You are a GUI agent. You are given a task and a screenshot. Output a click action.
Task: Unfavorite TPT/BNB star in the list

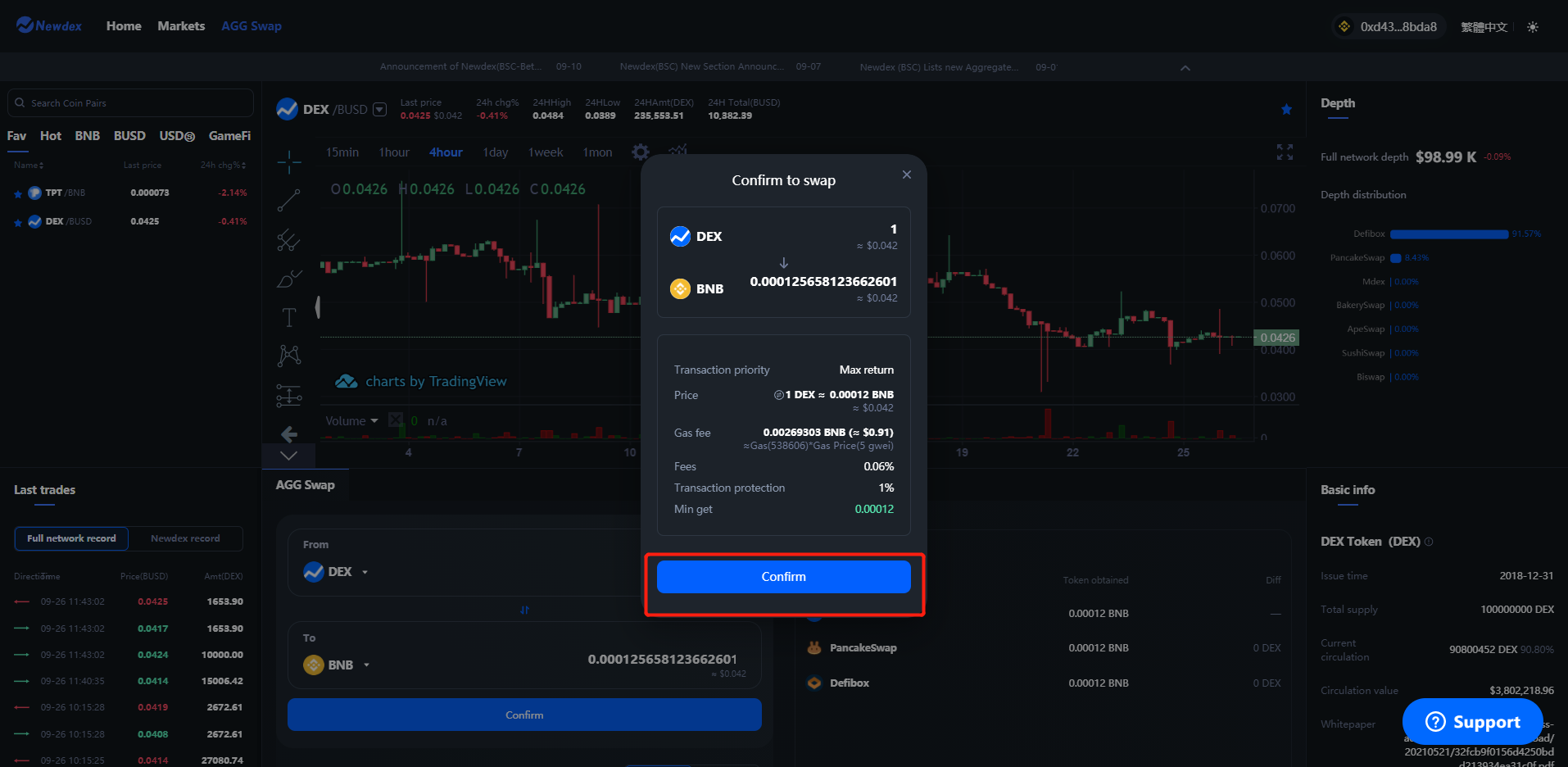[18, 193]
